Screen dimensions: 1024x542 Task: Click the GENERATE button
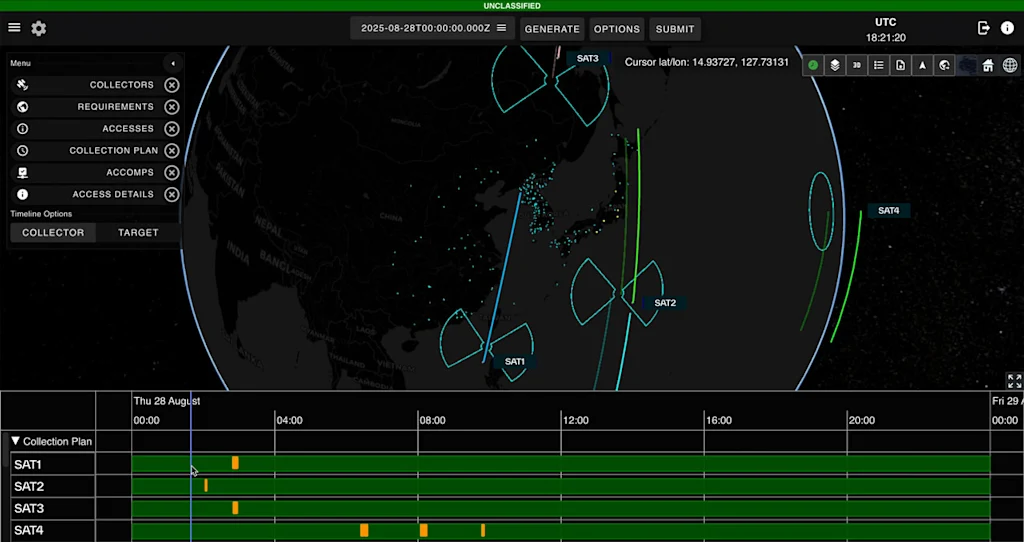click(x=552, y=29)
